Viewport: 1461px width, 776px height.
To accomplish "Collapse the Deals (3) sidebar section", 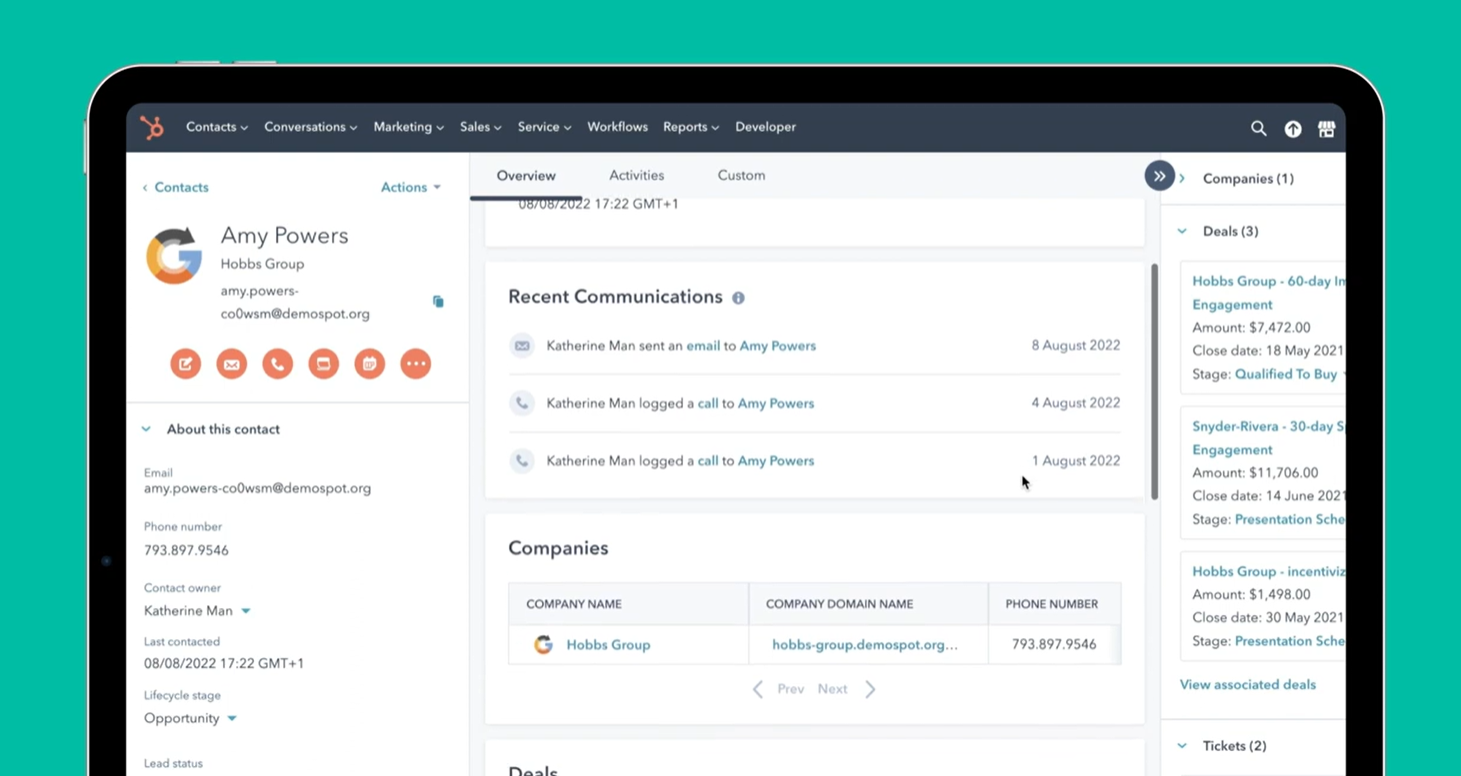I will click(x=1182, y=231).
